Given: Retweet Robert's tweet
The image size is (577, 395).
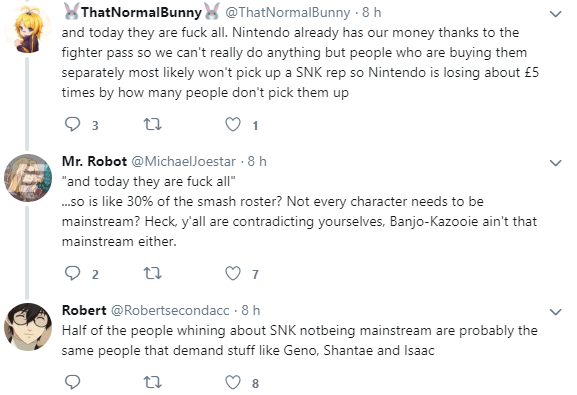Looking at the screenshot, I should [152, 382].
